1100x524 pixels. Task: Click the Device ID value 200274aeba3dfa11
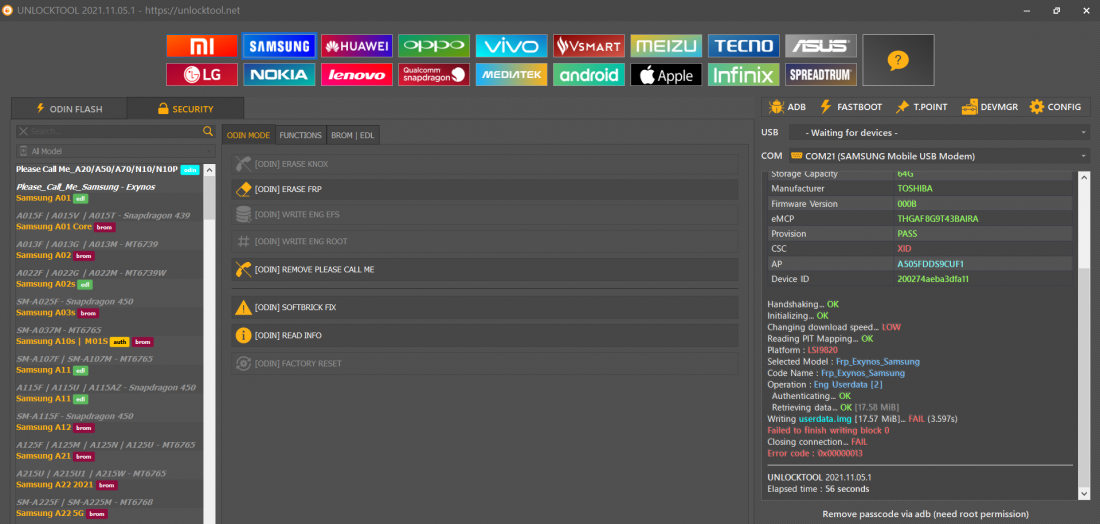coord(933,278)
